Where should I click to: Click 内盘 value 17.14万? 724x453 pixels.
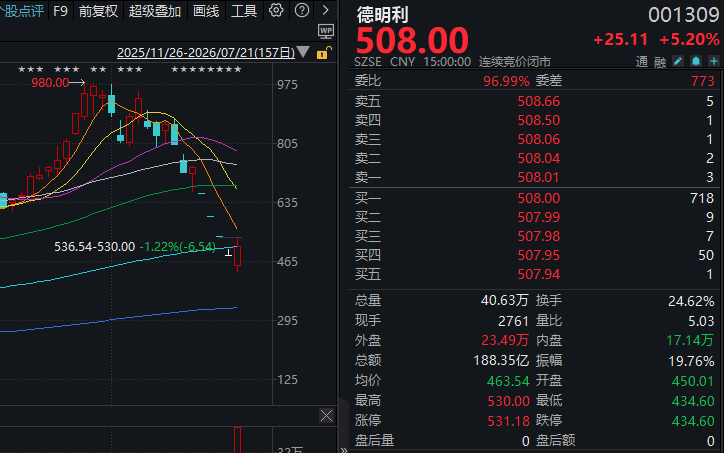click(x=690, y=340)
